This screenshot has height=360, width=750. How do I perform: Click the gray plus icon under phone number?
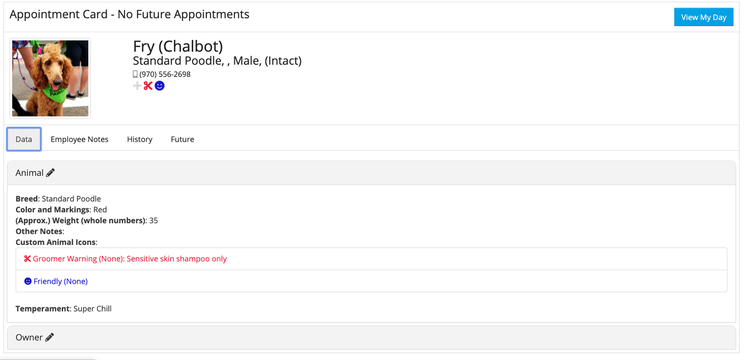137,86
